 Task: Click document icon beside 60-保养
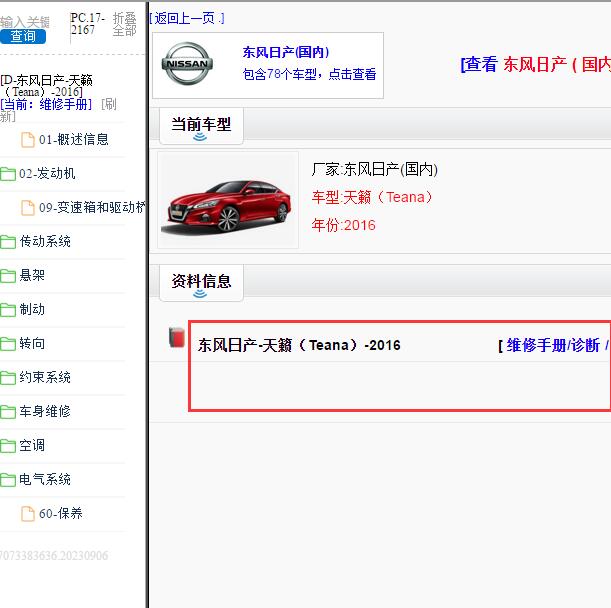click(28, 514)
